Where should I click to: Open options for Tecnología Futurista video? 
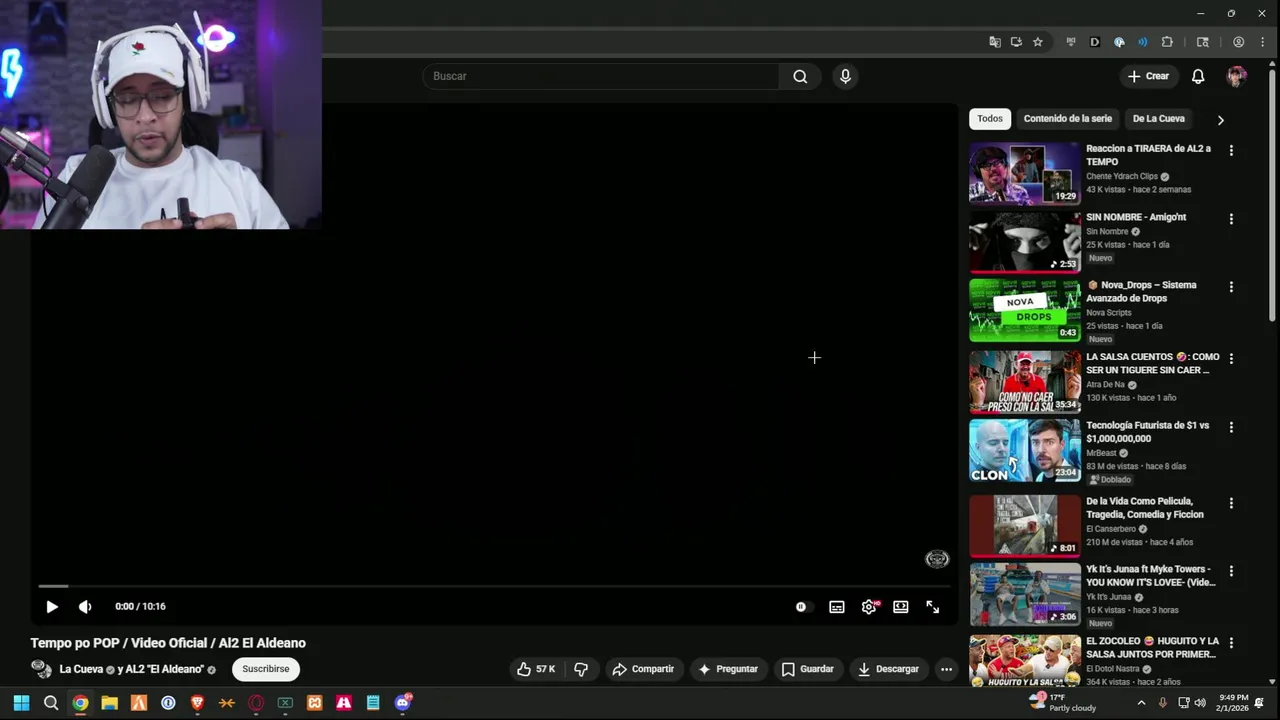pos(1231,427)
